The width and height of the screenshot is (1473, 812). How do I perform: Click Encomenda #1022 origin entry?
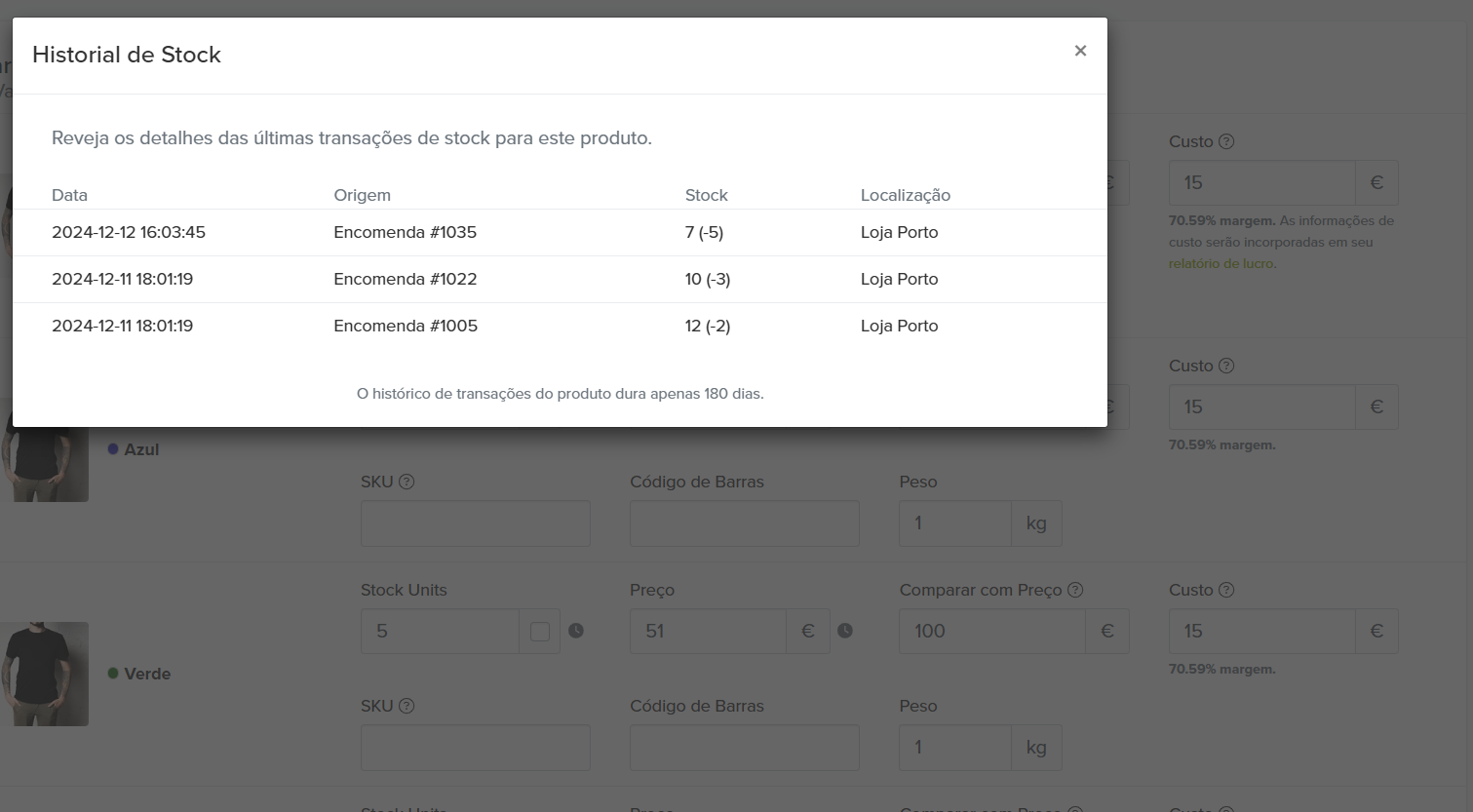click(405, 279)
